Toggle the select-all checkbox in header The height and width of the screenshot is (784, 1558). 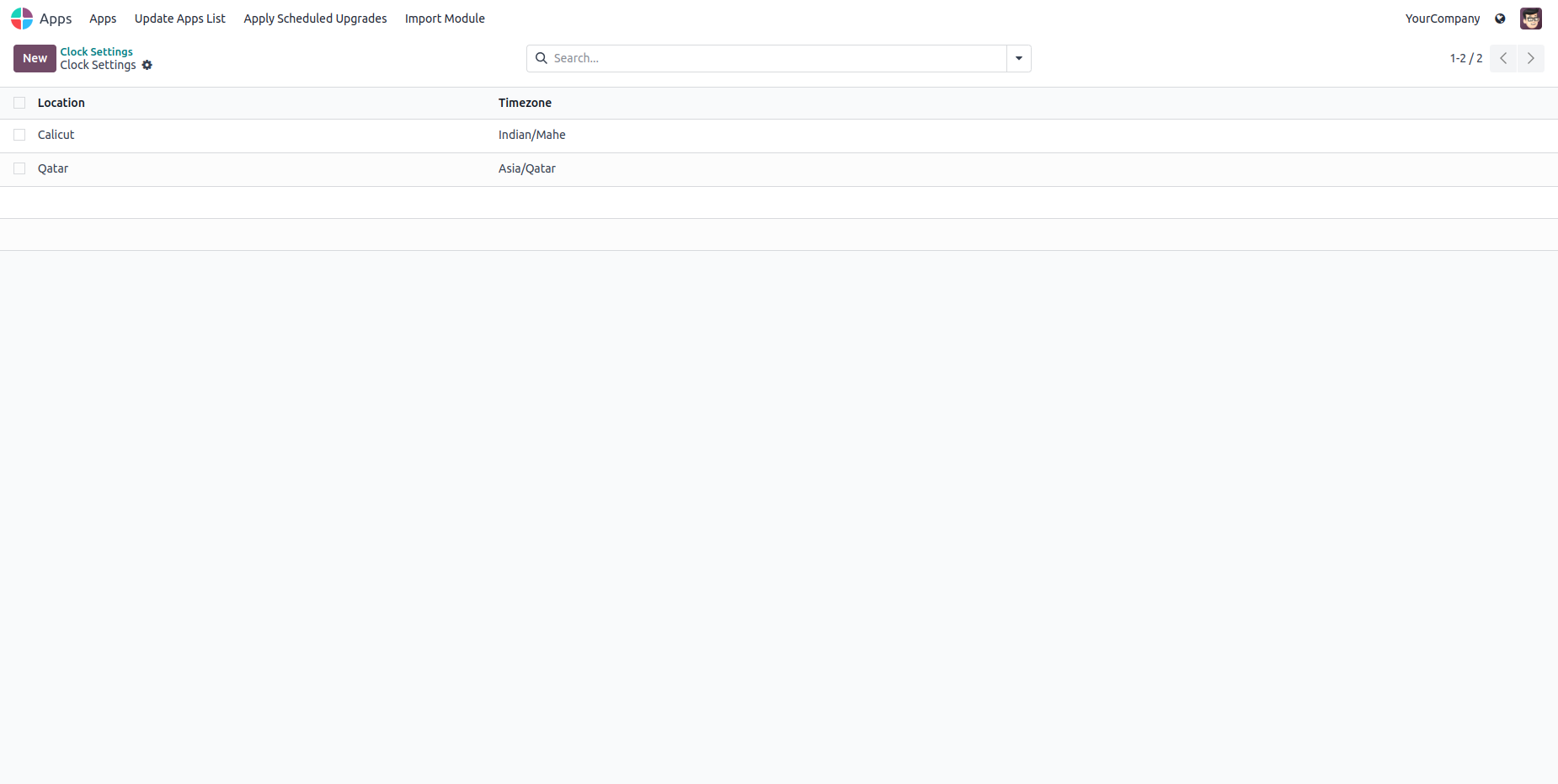point(19,103)
